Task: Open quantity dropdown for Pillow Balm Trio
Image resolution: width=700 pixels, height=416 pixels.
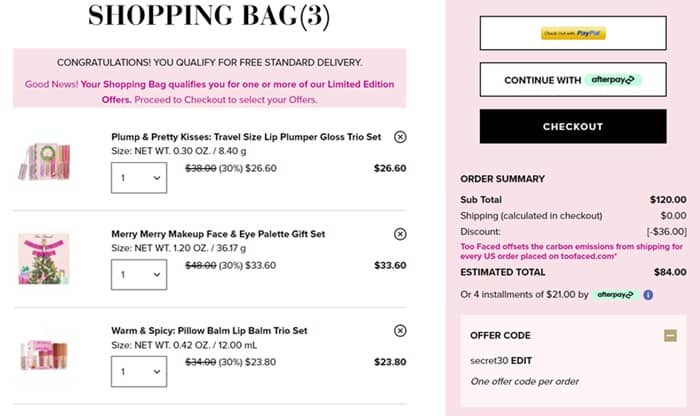Action: click(138, 371)
